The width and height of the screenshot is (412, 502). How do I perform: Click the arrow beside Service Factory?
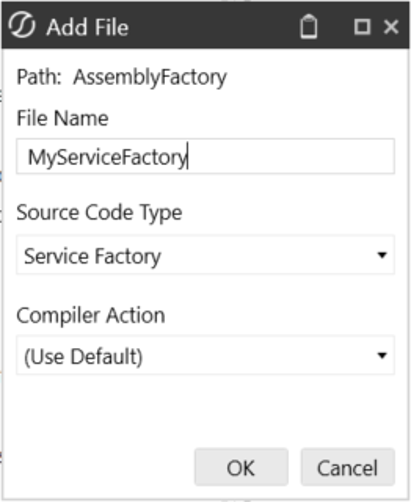tap(382, 255)
